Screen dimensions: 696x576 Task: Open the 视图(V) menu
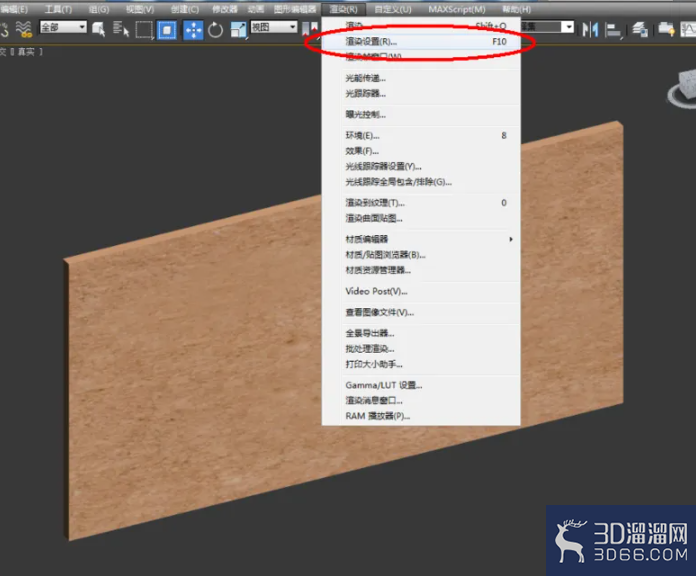pyautogui.click(x=140, y=9)
